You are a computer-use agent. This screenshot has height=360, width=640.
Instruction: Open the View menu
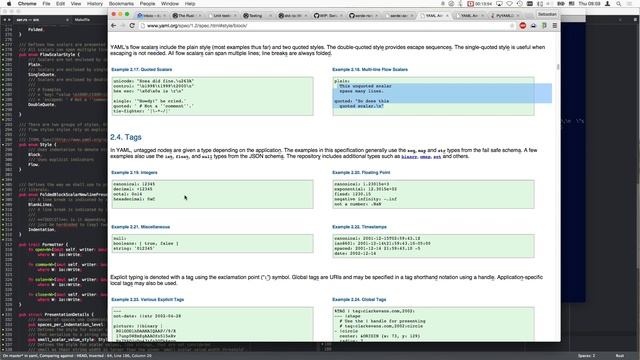click(76, 4)
